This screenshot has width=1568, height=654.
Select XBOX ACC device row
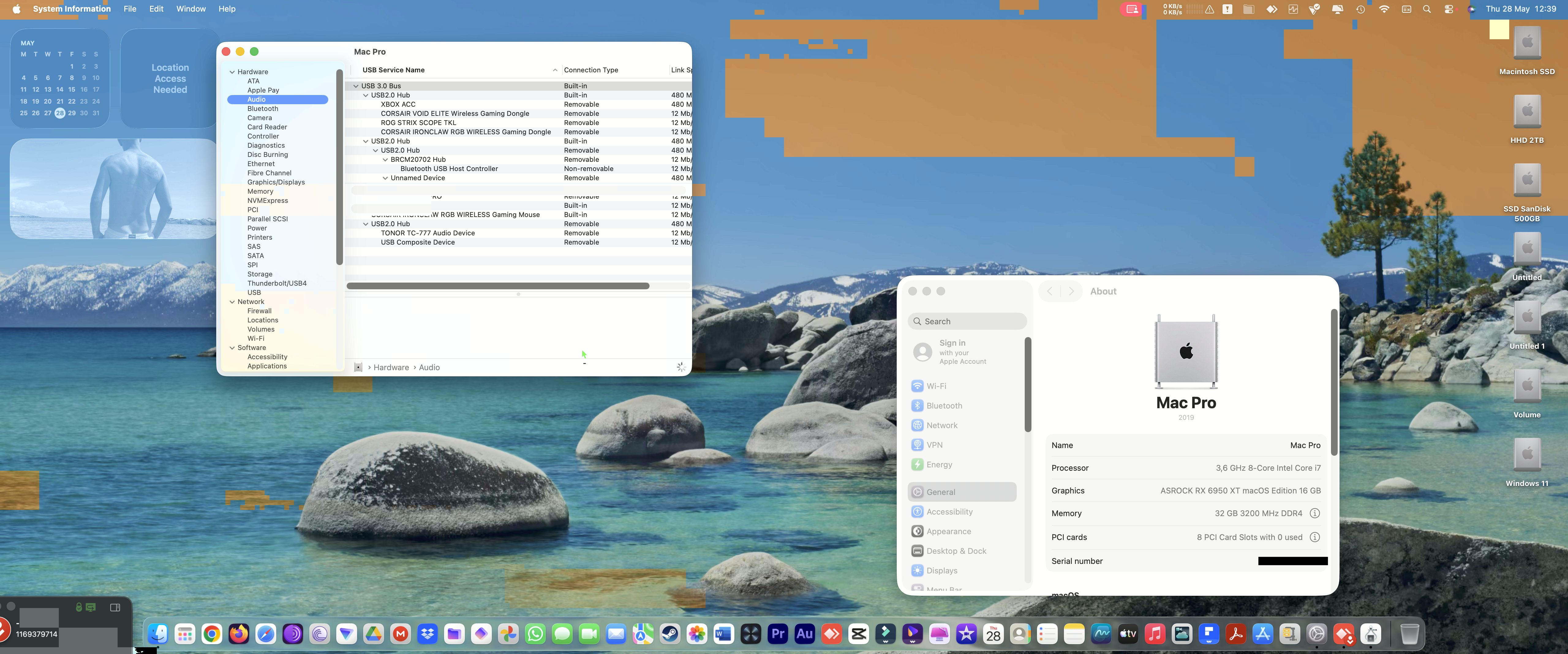tap(518, 104)
